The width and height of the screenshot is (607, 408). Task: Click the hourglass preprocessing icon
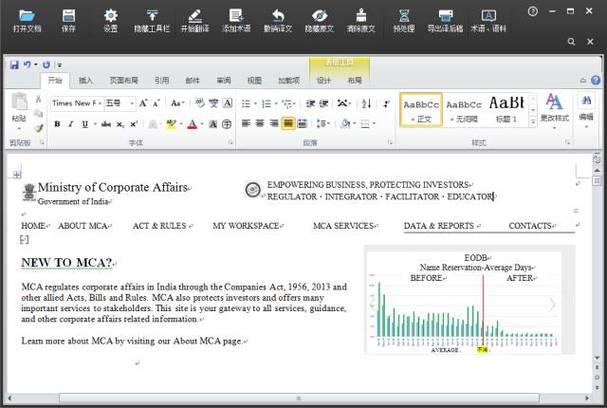point(404,16)
